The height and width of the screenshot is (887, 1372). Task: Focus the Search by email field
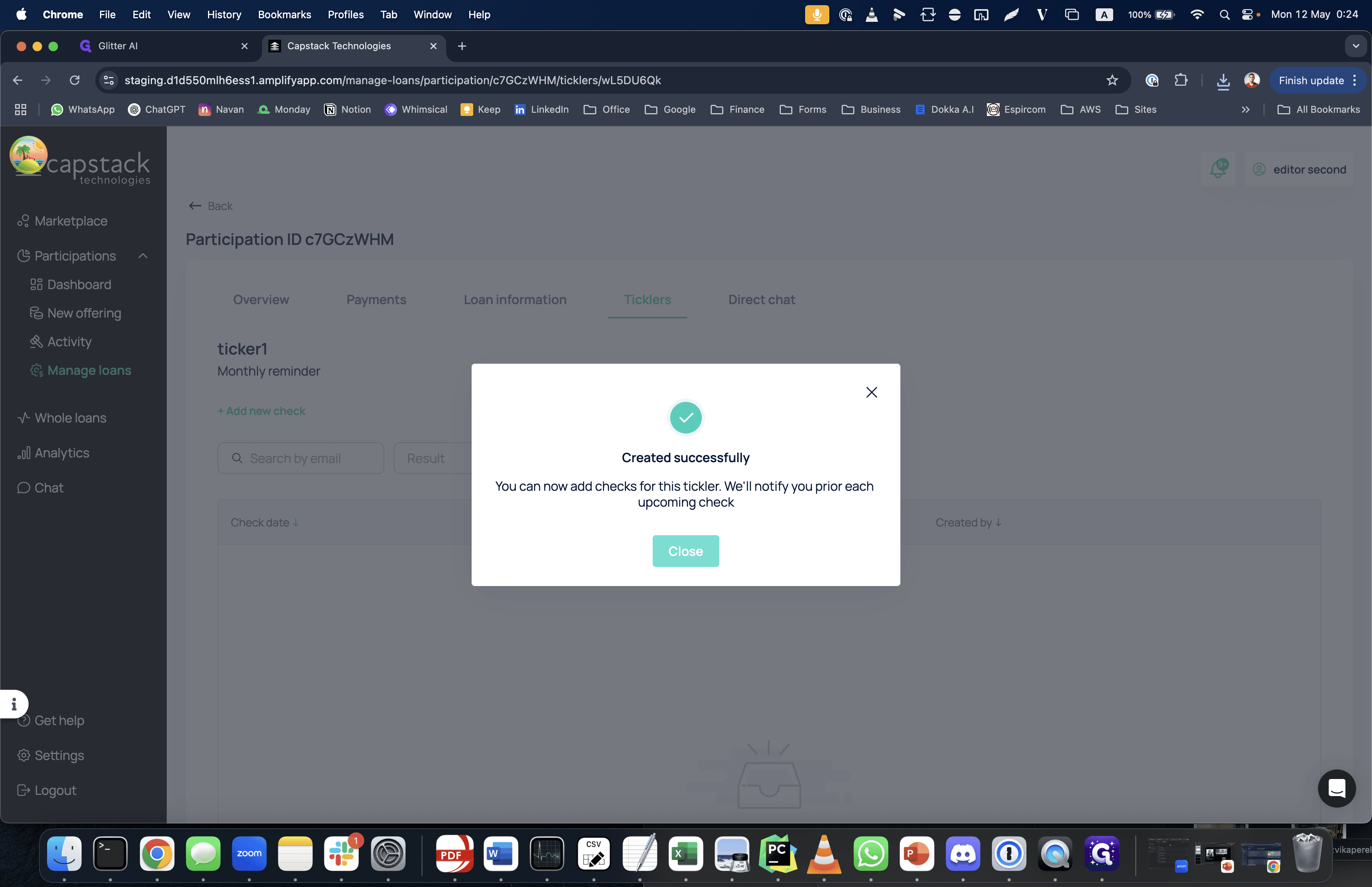click(x=301, y=459)
